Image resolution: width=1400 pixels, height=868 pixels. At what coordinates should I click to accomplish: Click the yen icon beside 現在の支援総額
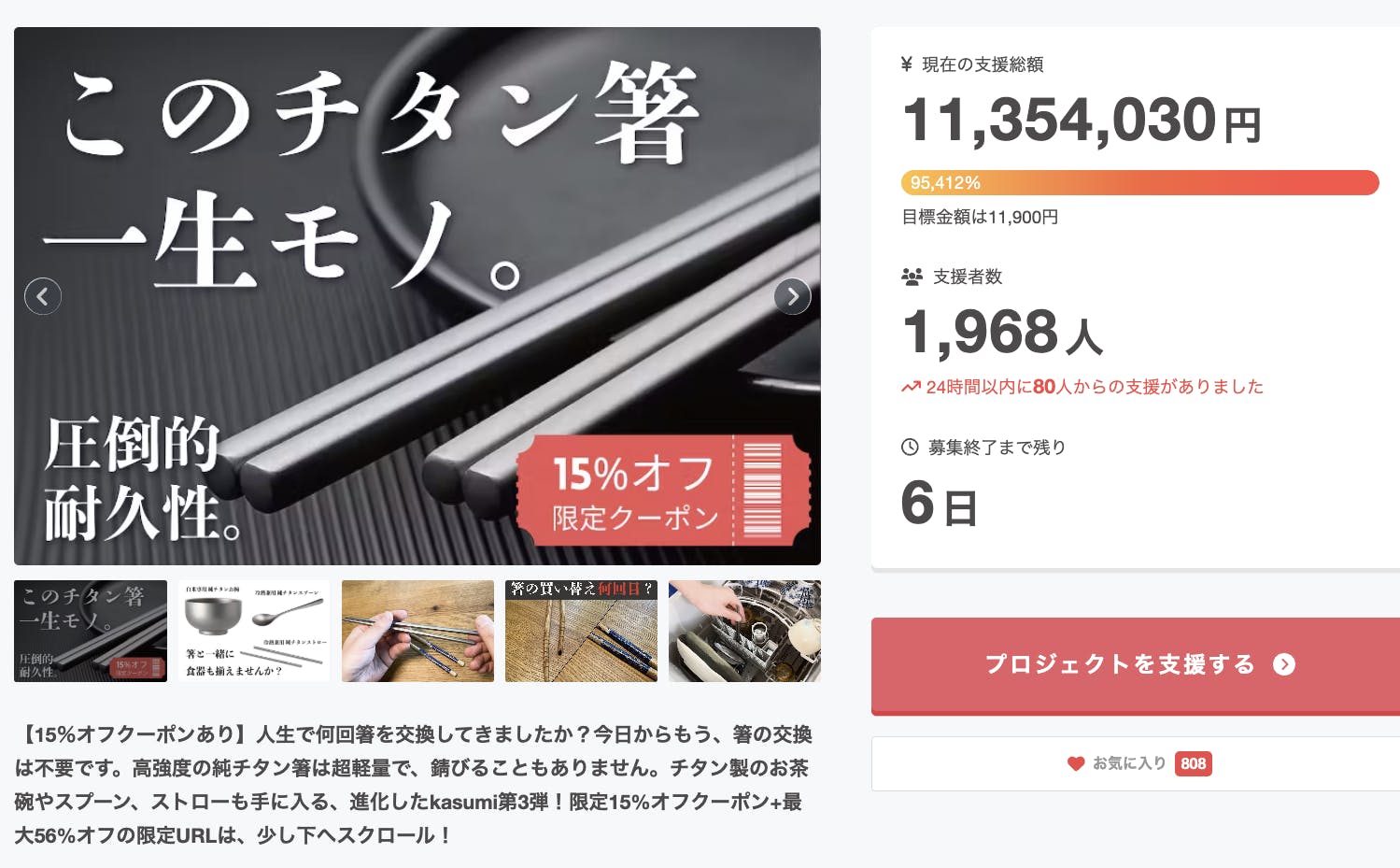point(906,64)
